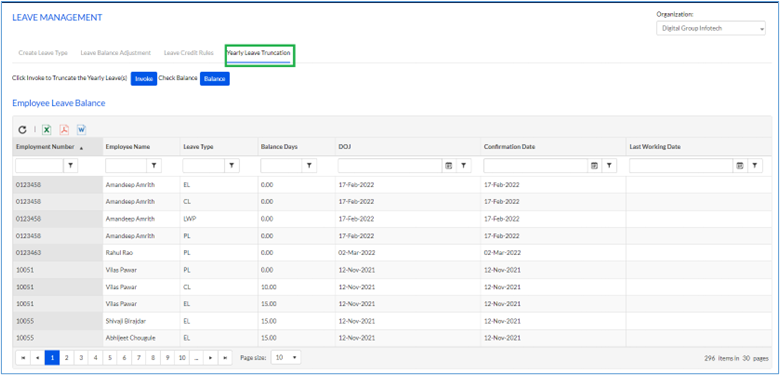Focus DOJ filter date field

(390, 166)
